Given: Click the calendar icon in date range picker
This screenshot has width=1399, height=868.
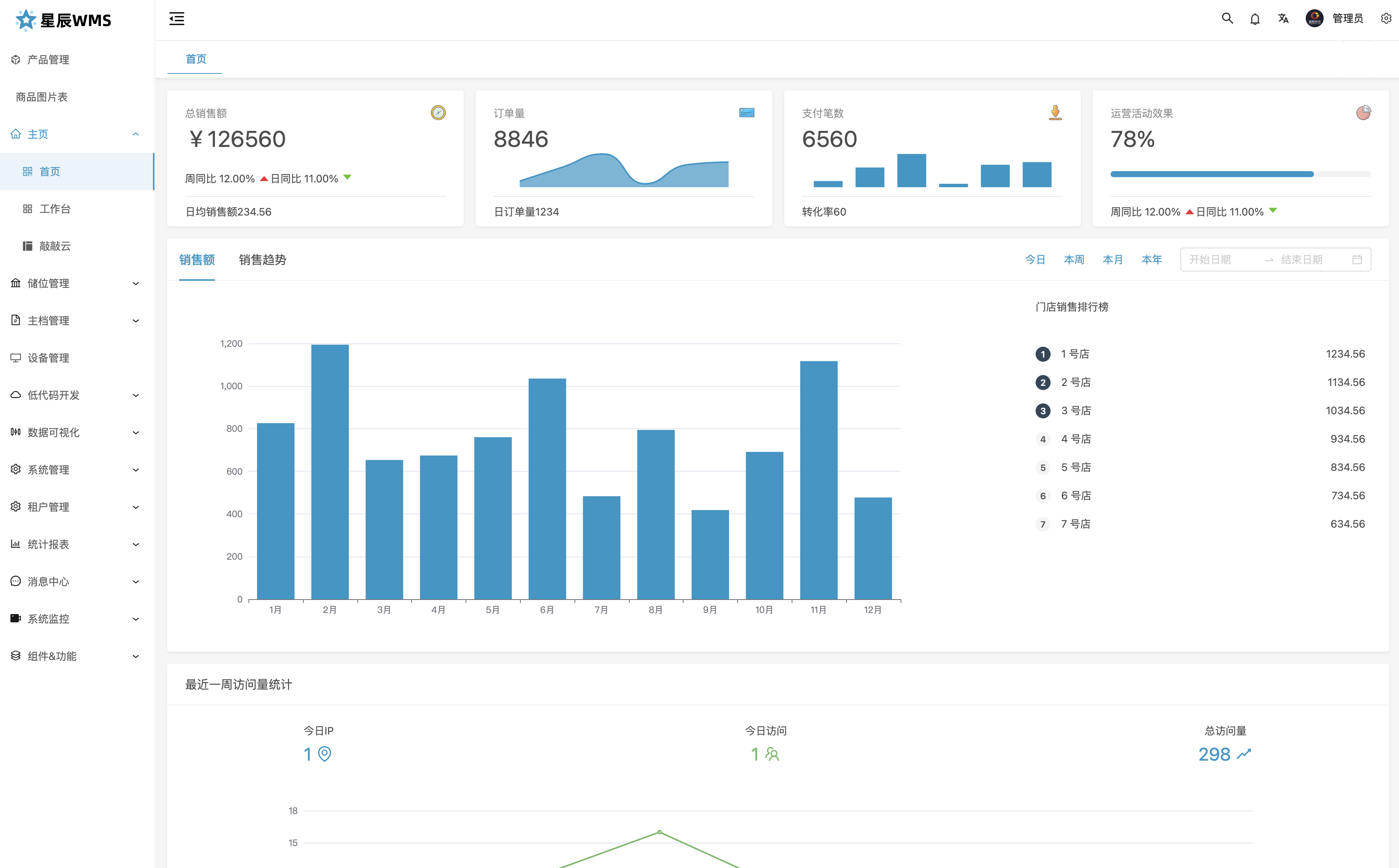Looking at the screenshot, I should [1357, 260].
